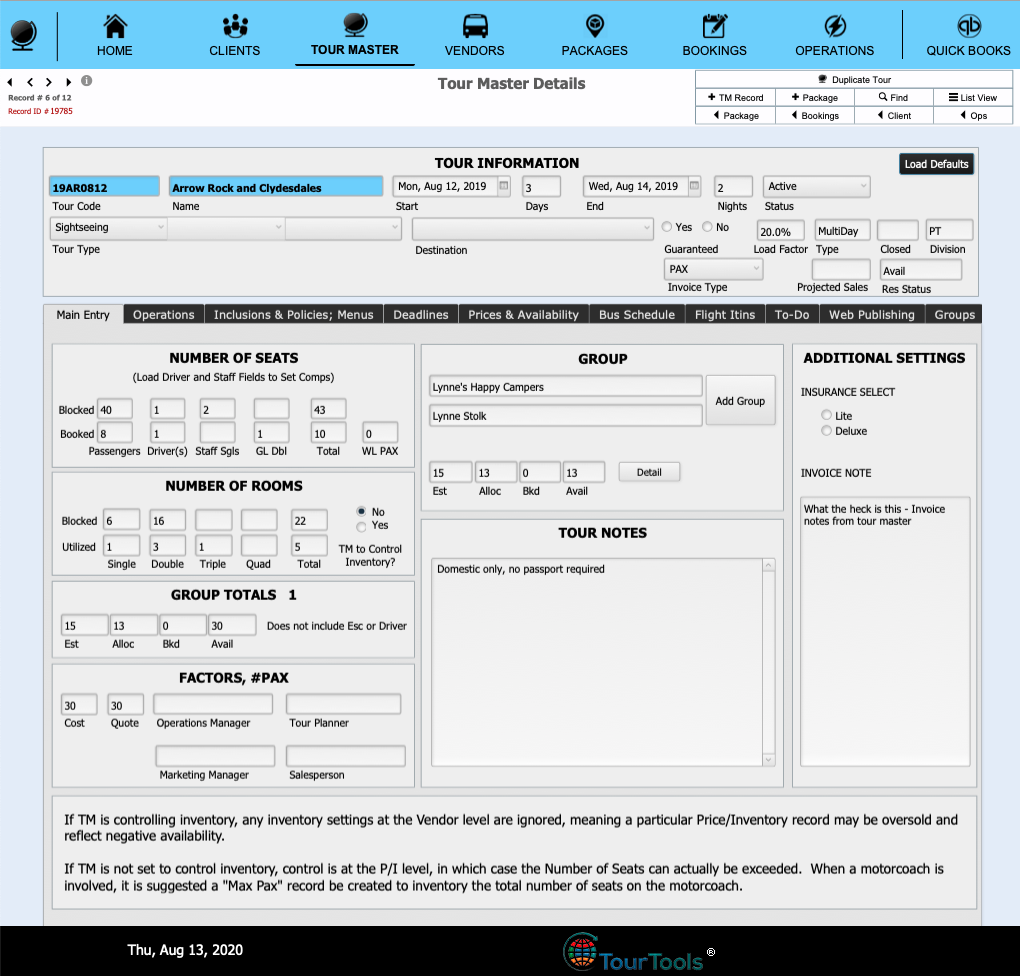Open the Prices & Availability tab

[524, 314]
